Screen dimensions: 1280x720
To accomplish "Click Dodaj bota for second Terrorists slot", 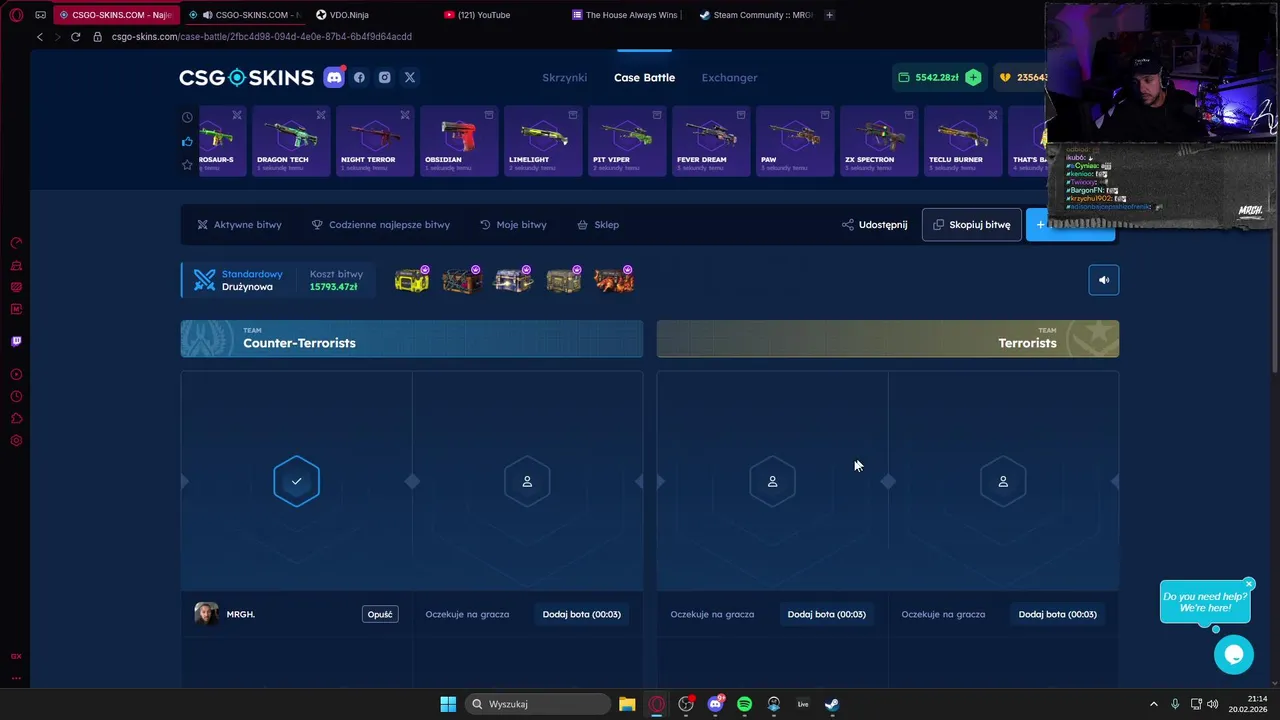I will (1057, 614).
